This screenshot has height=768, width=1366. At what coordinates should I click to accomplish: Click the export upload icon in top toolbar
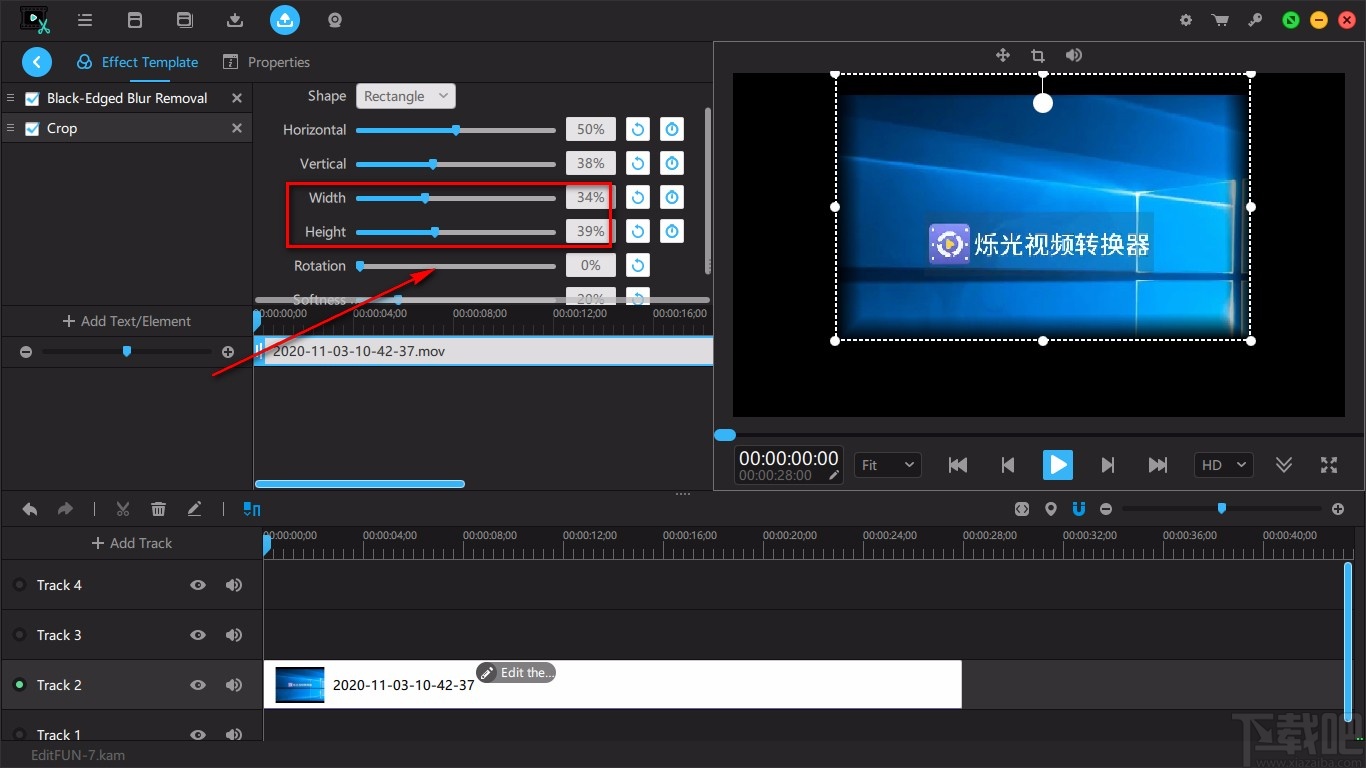pyautogui.click(x=285, y=20)
